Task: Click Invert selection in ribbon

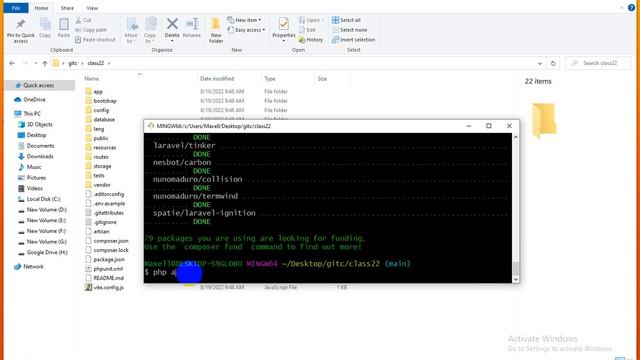Action: tap(353, 40)
